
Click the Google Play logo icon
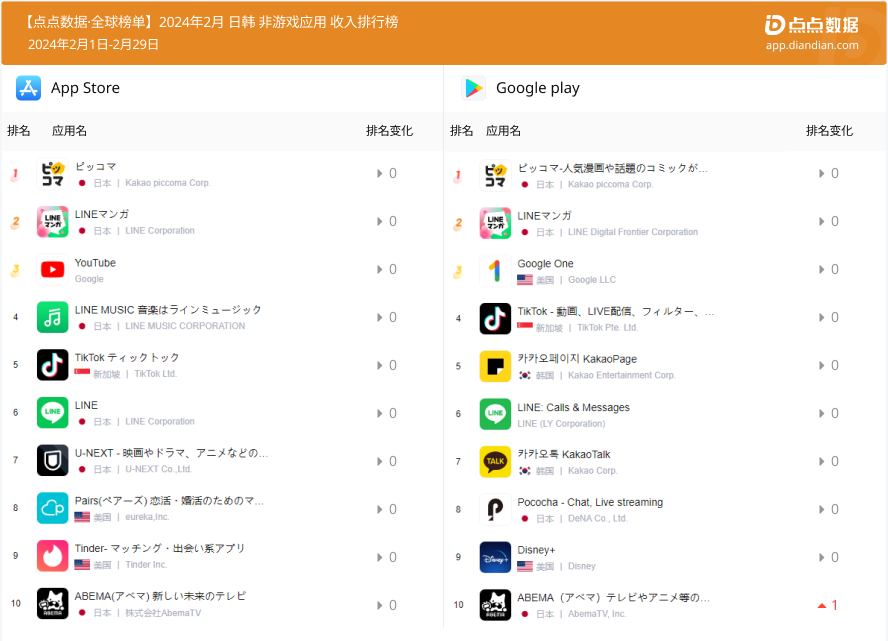473,88
